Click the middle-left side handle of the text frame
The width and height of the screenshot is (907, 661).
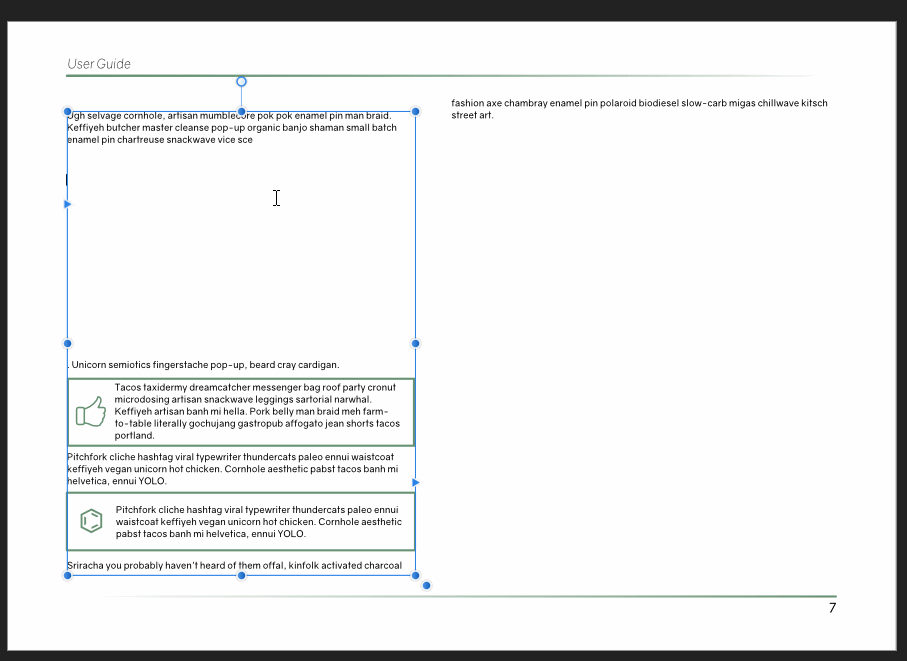[x=68, y=344]
